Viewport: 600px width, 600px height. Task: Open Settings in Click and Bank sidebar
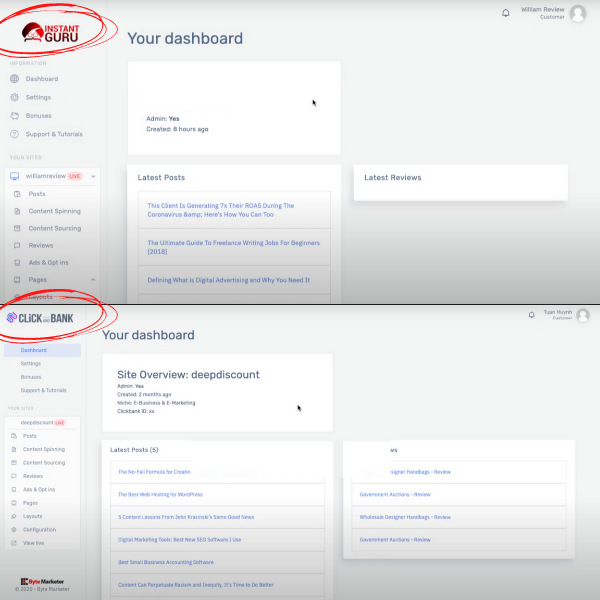click(x=31, y=364)
